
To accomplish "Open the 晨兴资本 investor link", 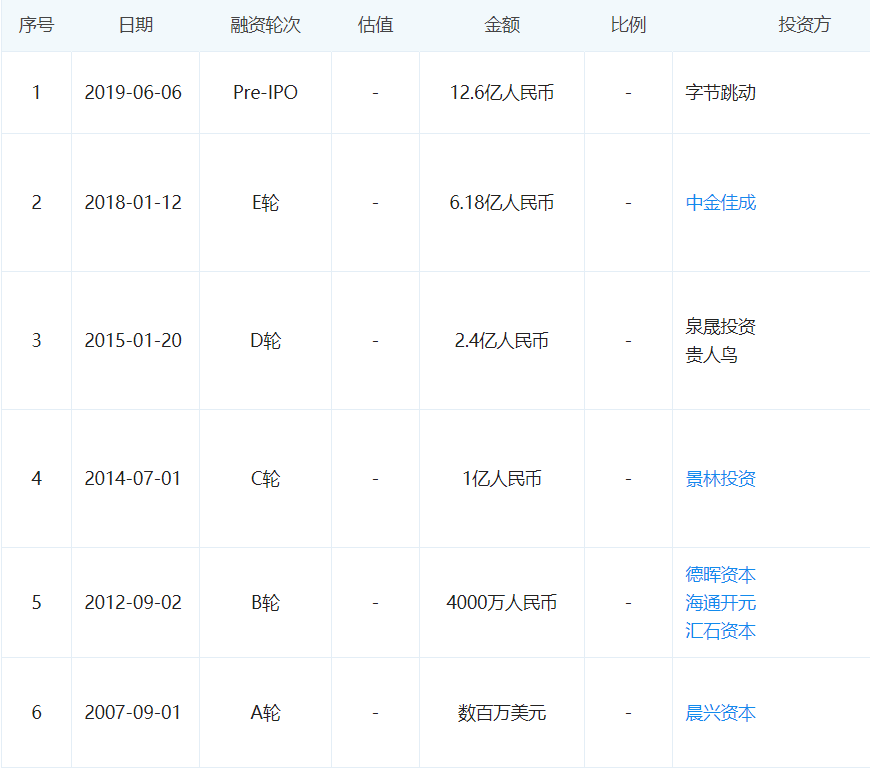I will pos(720,712).
